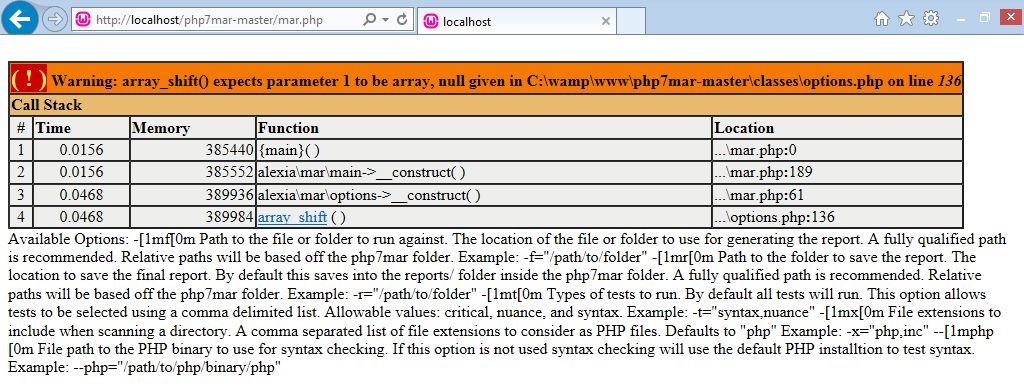Minimize the browser window
Image resolution: width=1024 pixels, height=390 pixels.
point(961,19)
